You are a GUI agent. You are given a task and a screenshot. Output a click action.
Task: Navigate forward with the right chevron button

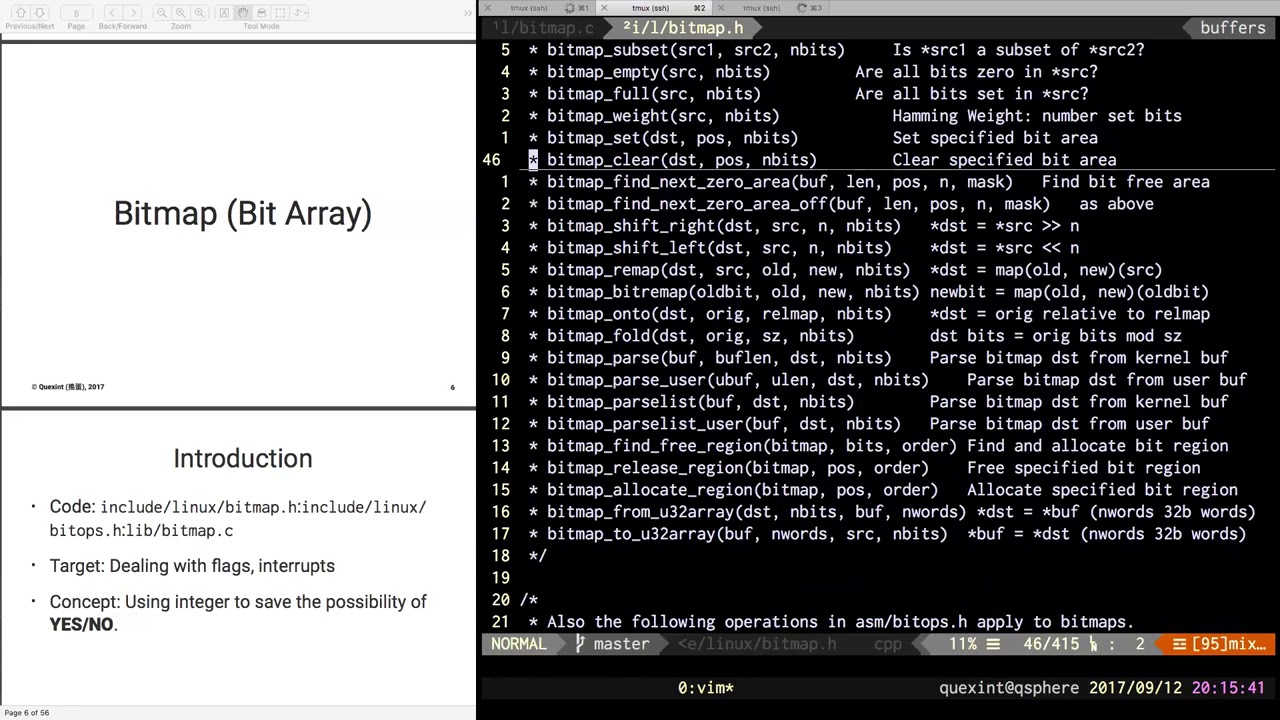coord(132,13)
